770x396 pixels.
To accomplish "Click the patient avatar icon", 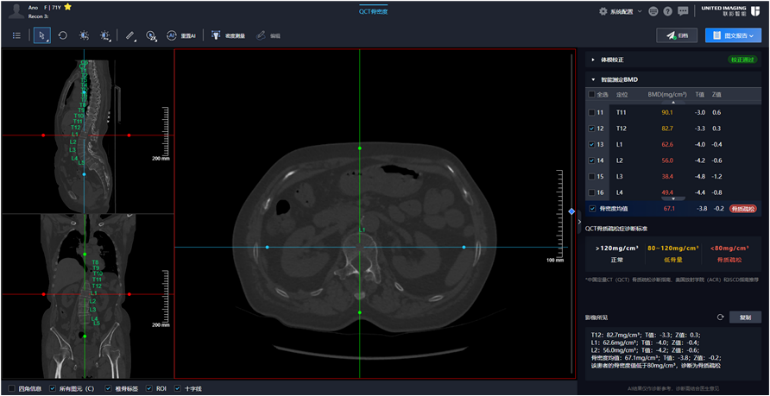I will [16, 11].
